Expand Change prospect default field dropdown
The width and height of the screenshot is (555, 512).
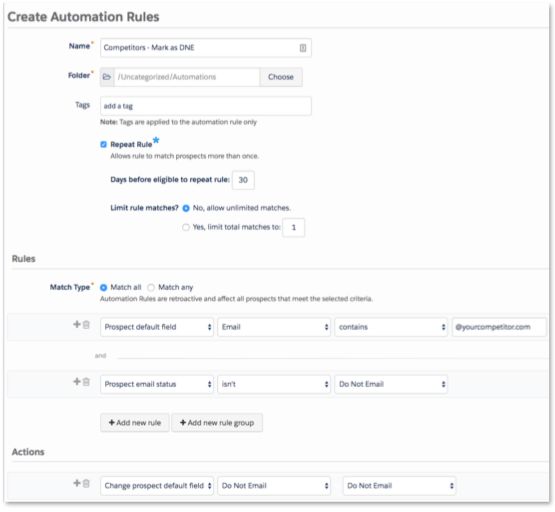(157, 486)
